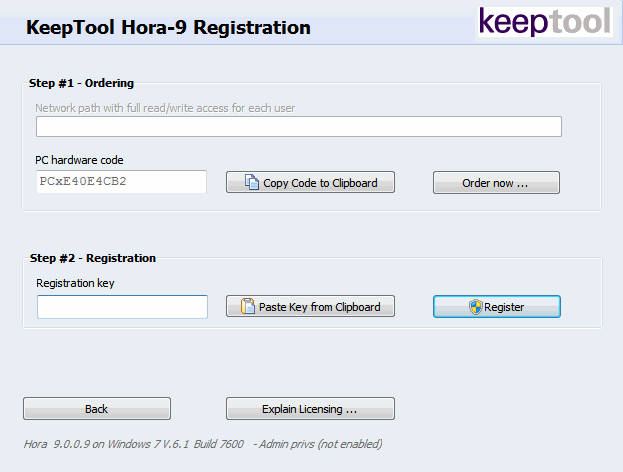Click the Copy Code to Clipboard button
The height and width of the screenshot is (472, 623).
[x=310, y=182]
